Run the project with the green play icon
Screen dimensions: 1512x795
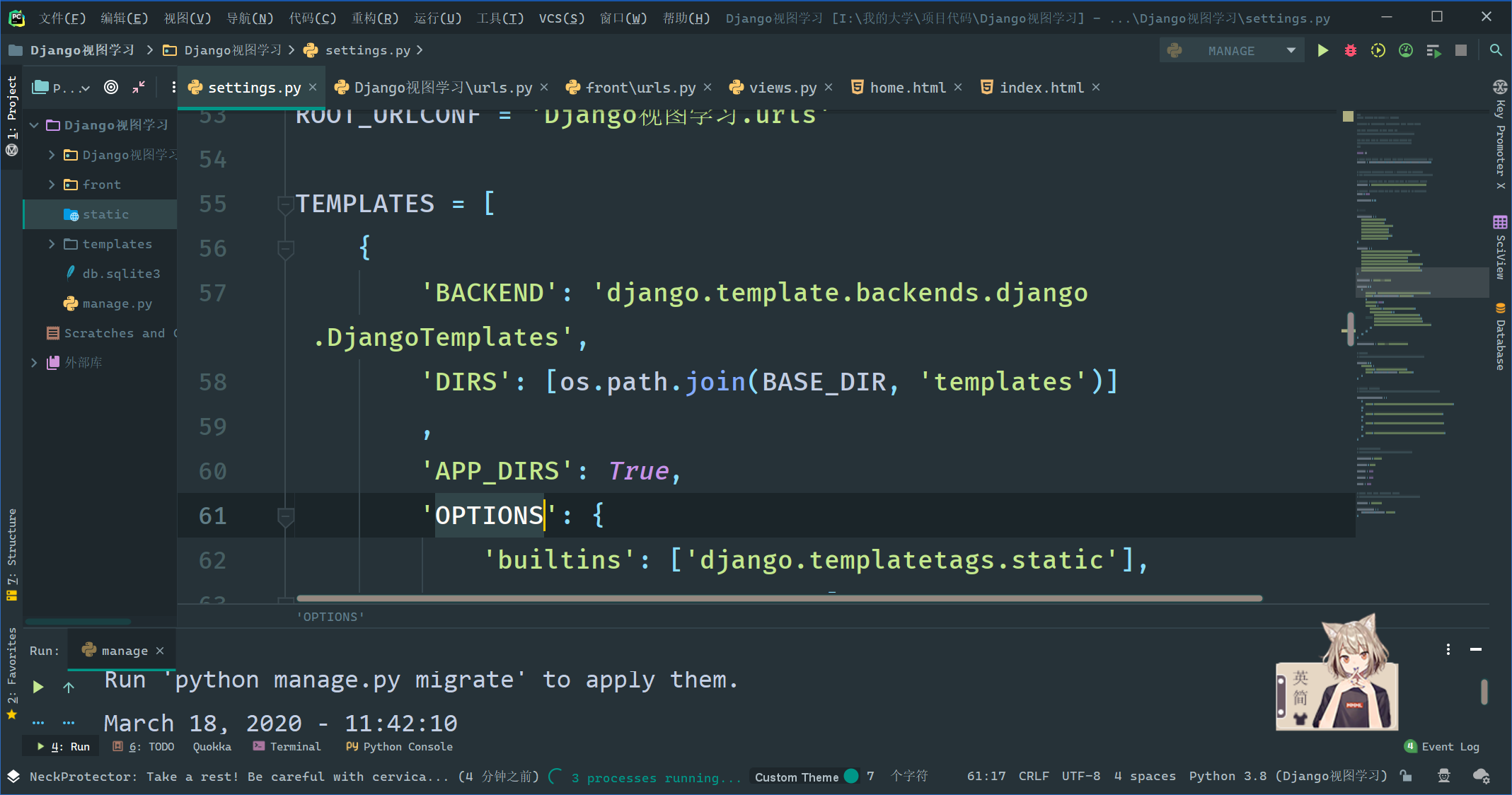(1323, 50)
